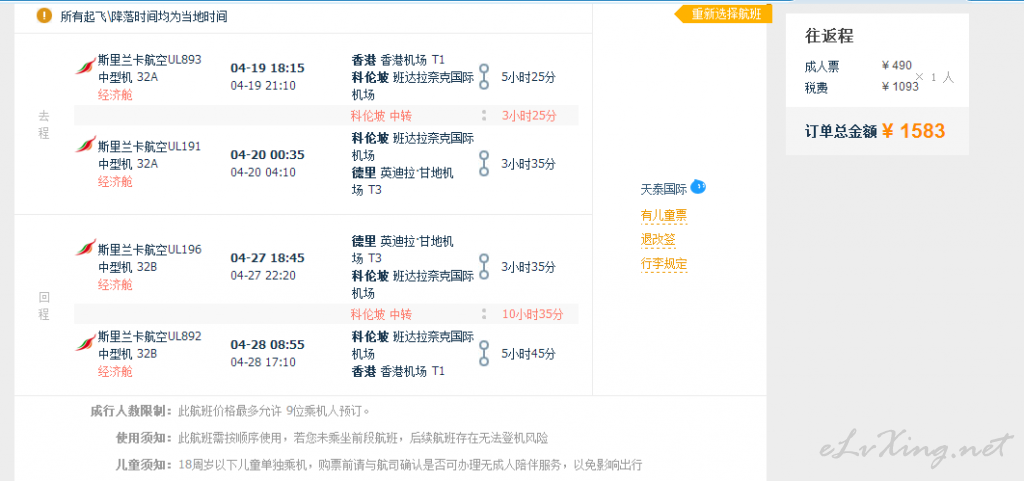Image resolution: width=1024 pixels, height=481 pixels.
Task: Click arrival time 04-28 17:10
Action: tap(263, 362)
